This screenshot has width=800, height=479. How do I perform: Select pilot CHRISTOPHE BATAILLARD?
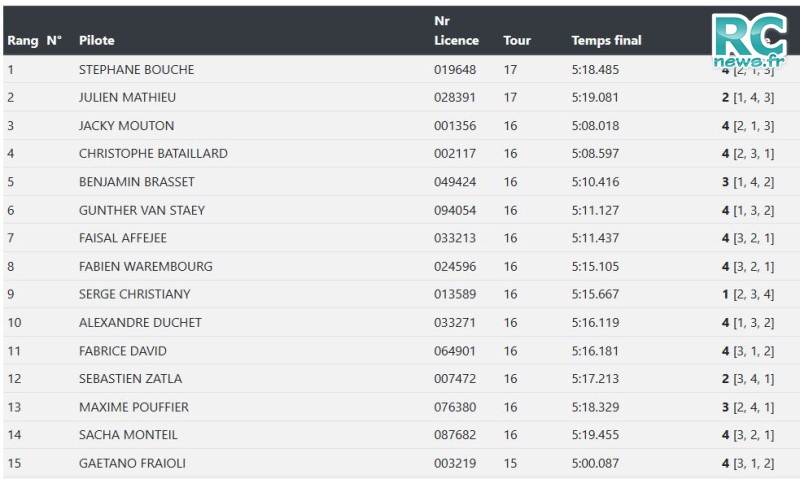coord(153,154)
